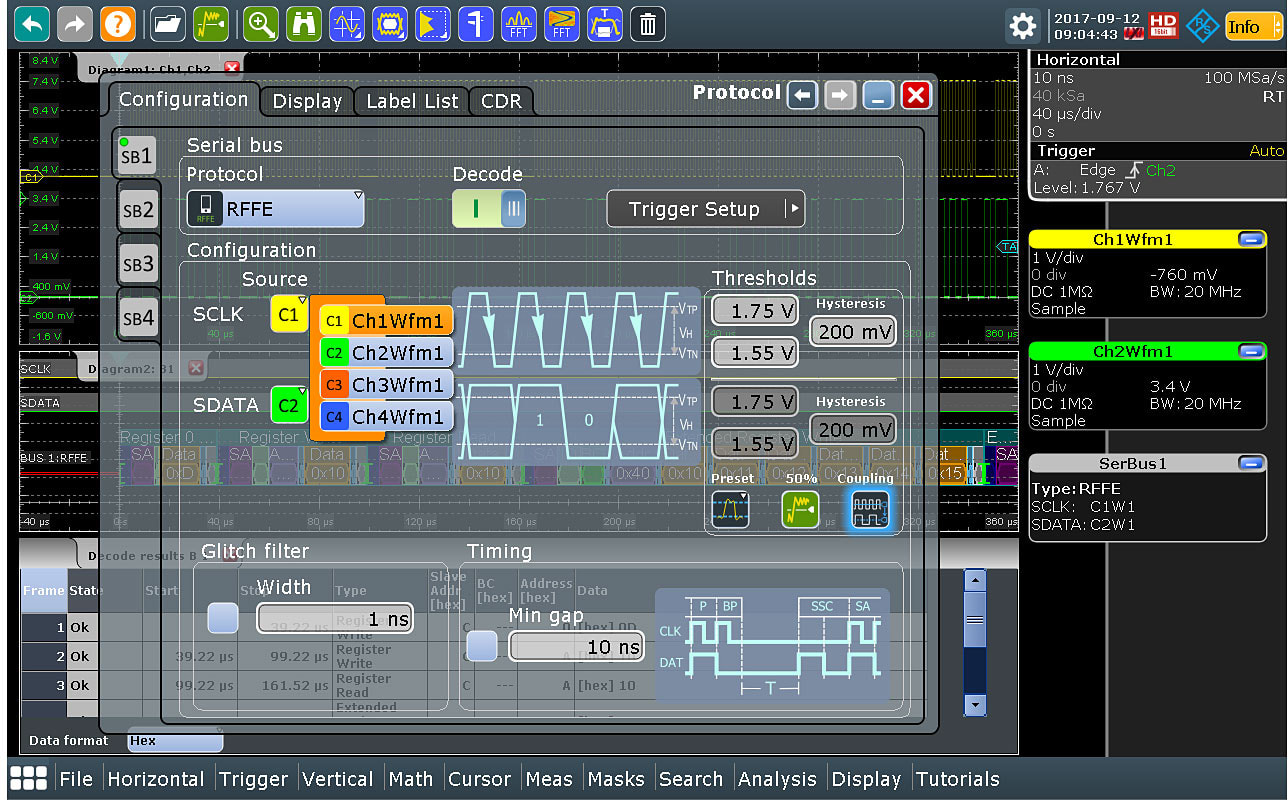Click the HD 16bit mode icon

coord(1162,25)
